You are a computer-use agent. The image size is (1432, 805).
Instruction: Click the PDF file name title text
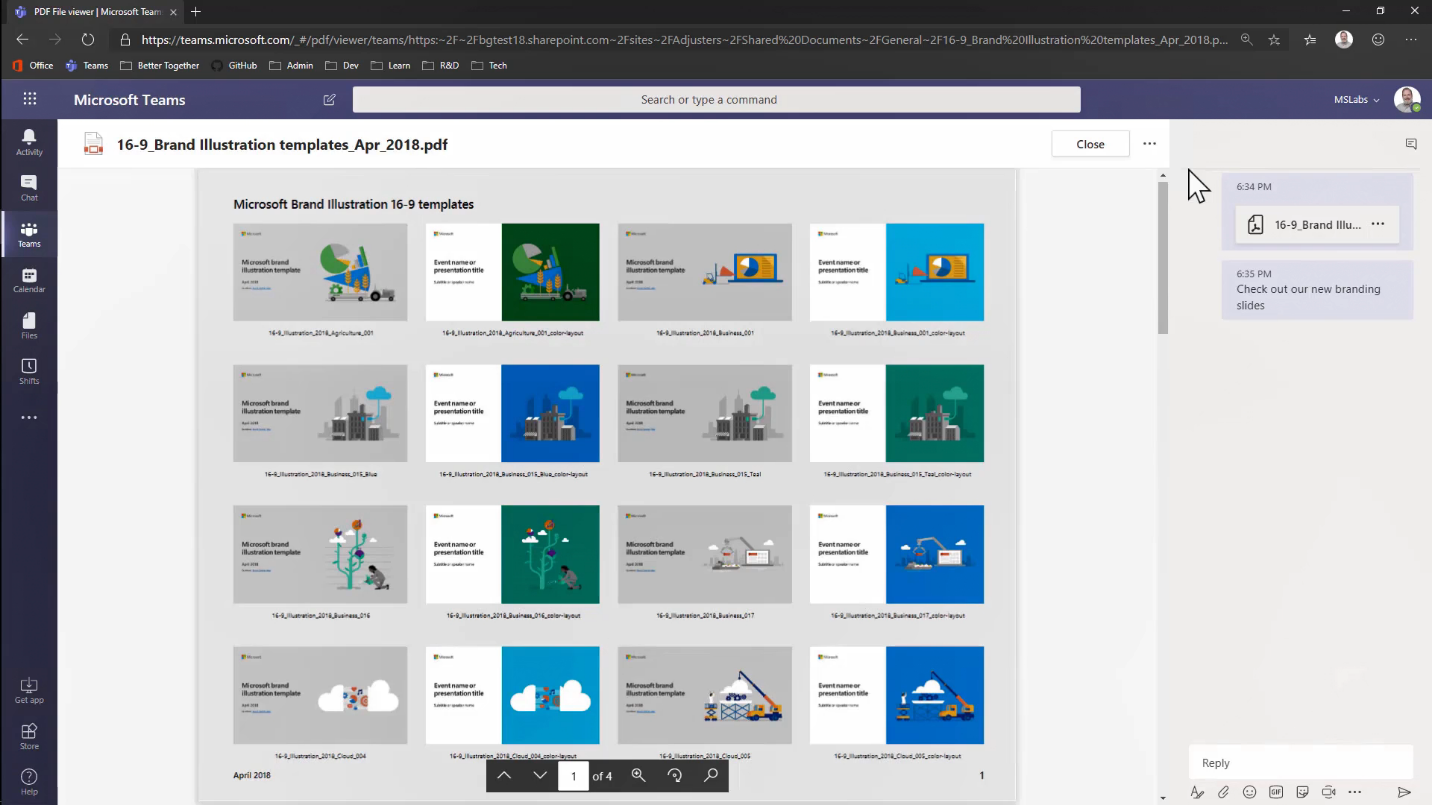(x=282, y=145)
